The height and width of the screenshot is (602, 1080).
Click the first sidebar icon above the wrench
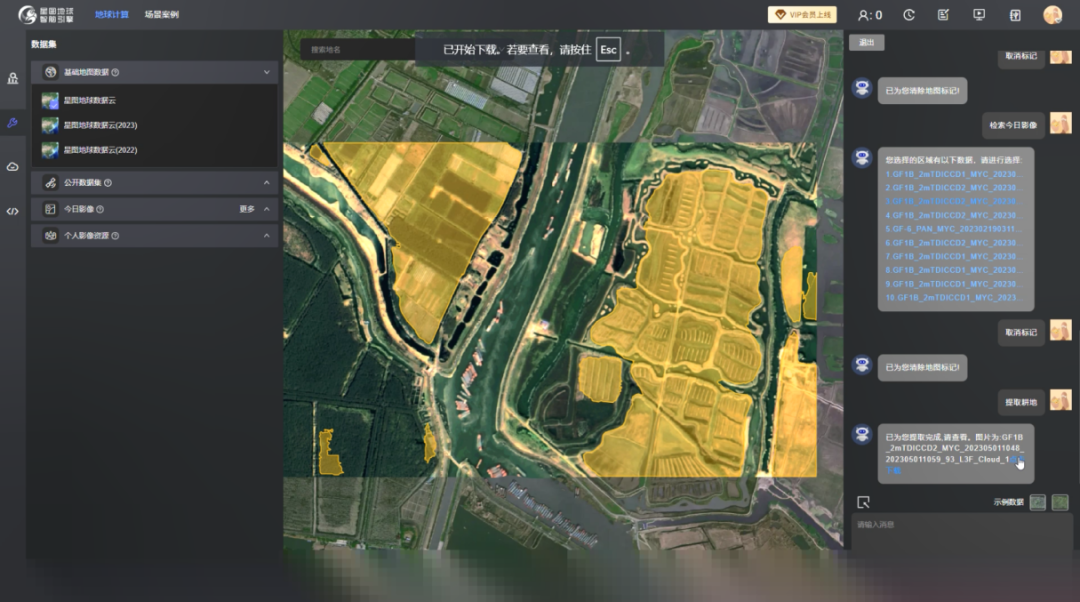pyautogui.click(x=13, y=78)
